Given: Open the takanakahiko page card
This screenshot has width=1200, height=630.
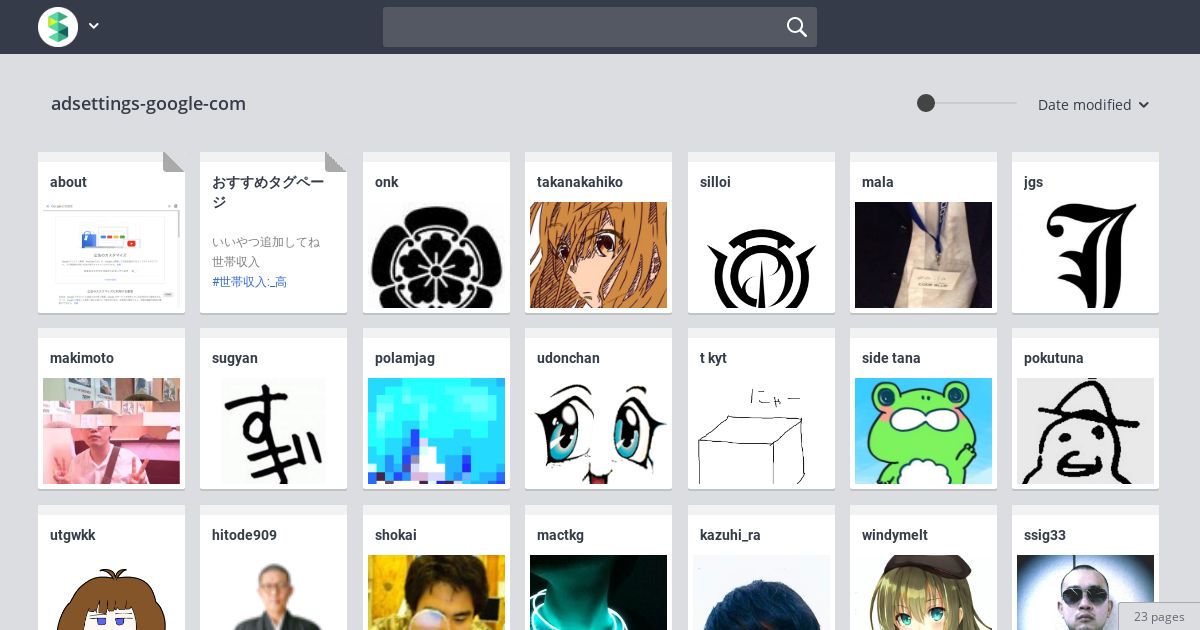Looking at the screenshot, I should click(598, 232).
